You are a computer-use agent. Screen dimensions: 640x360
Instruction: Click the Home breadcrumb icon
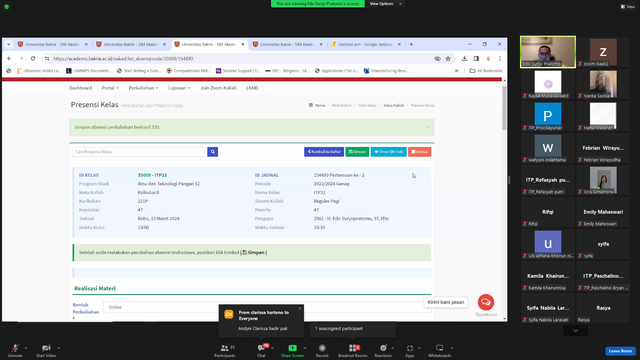click(311, 105)
